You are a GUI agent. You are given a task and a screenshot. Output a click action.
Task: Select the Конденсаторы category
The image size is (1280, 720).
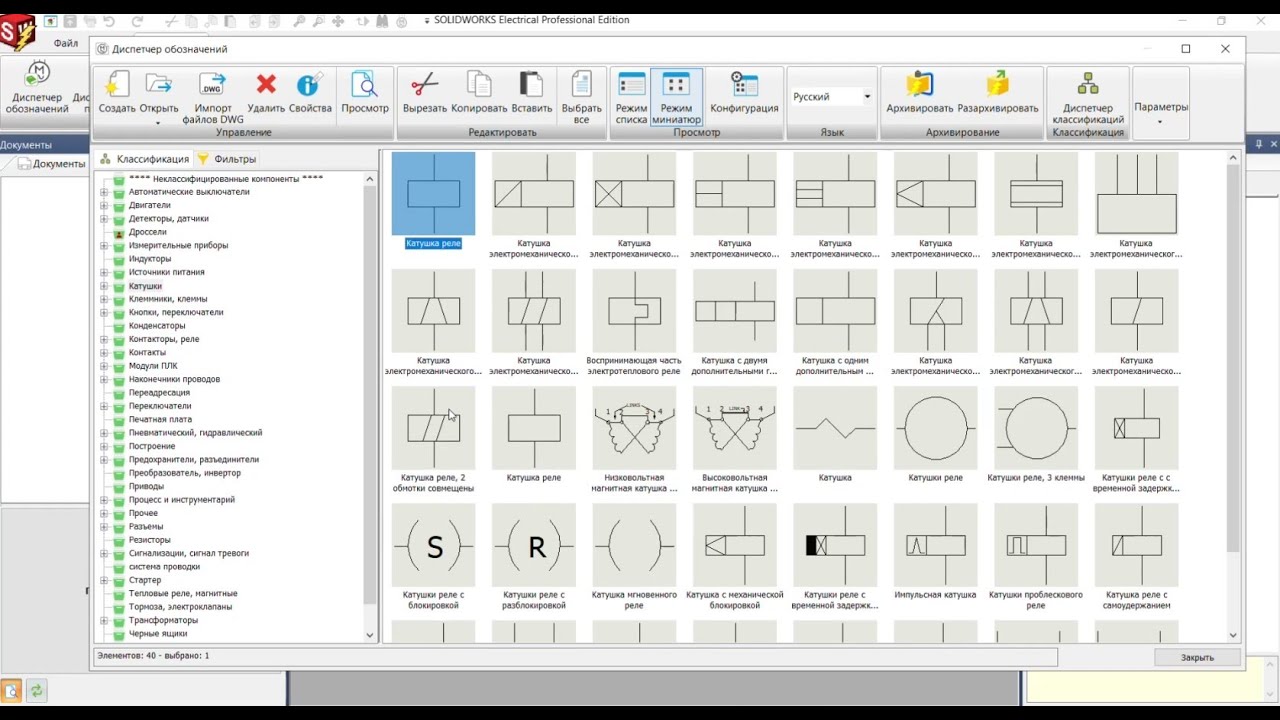pyautogui.click(x=157, y=326)
